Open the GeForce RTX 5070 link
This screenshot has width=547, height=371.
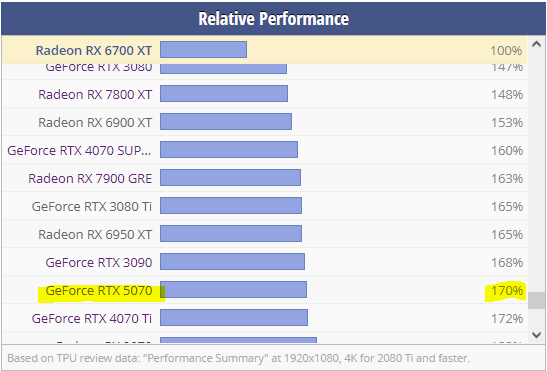pos(99,290)
